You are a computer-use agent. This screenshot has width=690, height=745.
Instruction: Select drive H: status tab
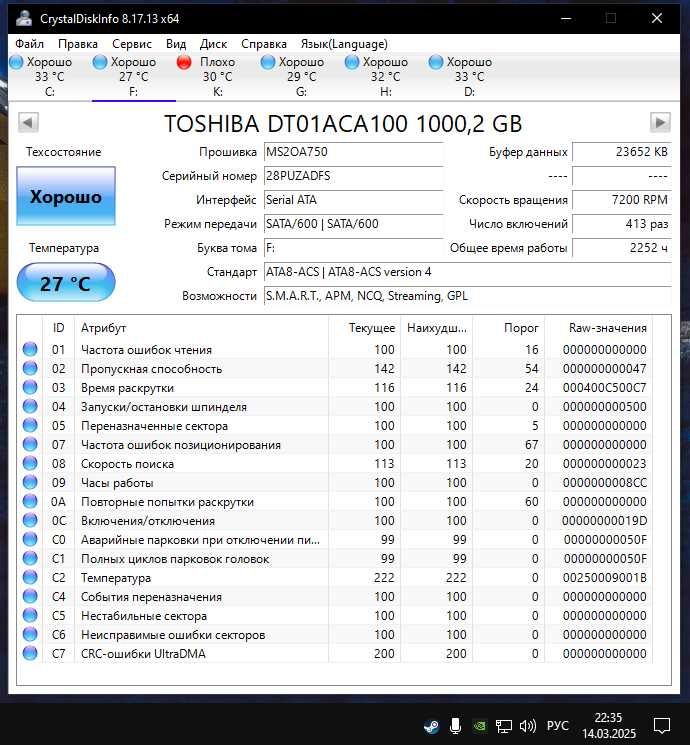point(386,76)
